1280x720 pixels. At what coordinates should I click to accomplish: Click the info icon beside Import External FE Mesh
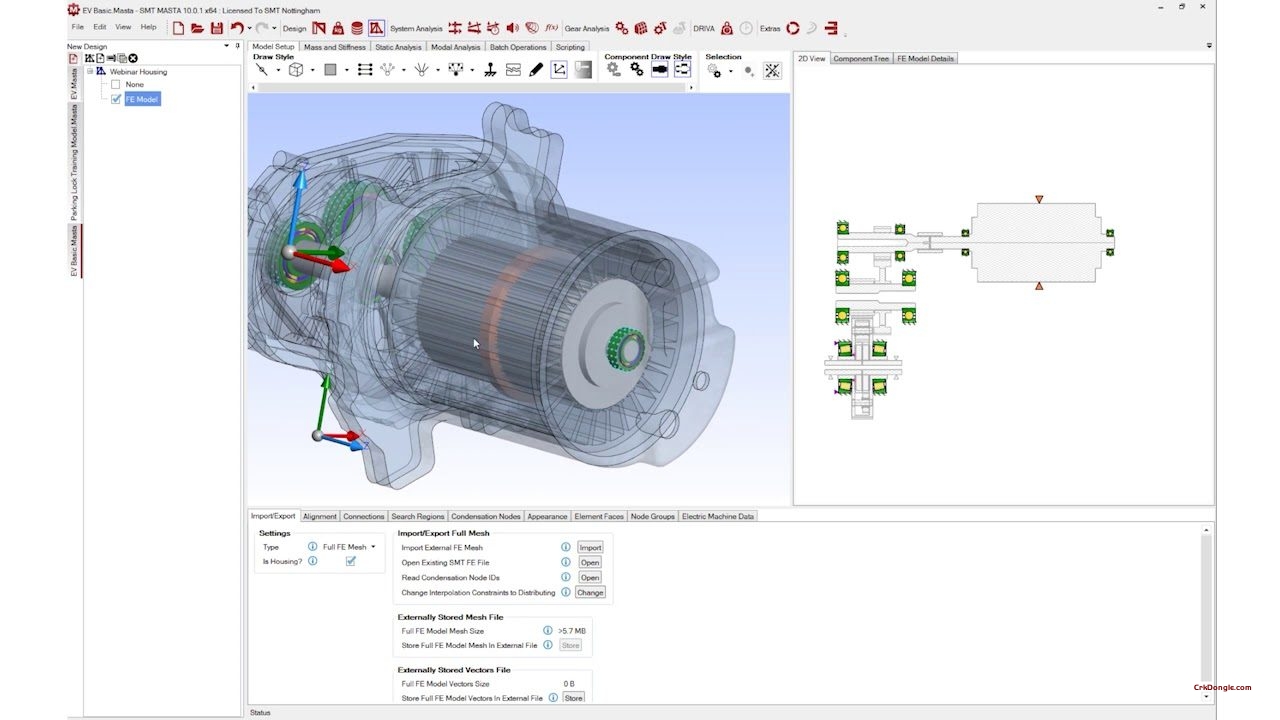tap(566, 547)
